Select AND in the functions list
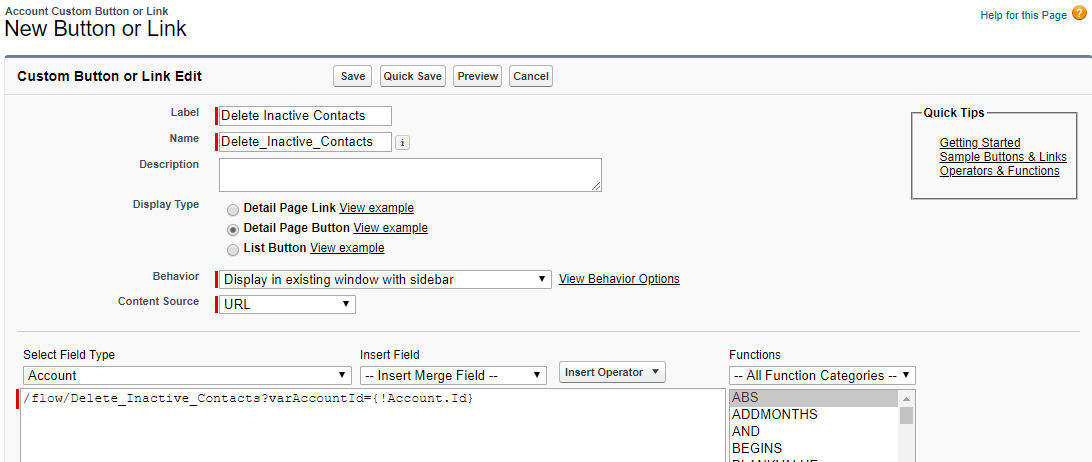 click(x=813, y=431)
